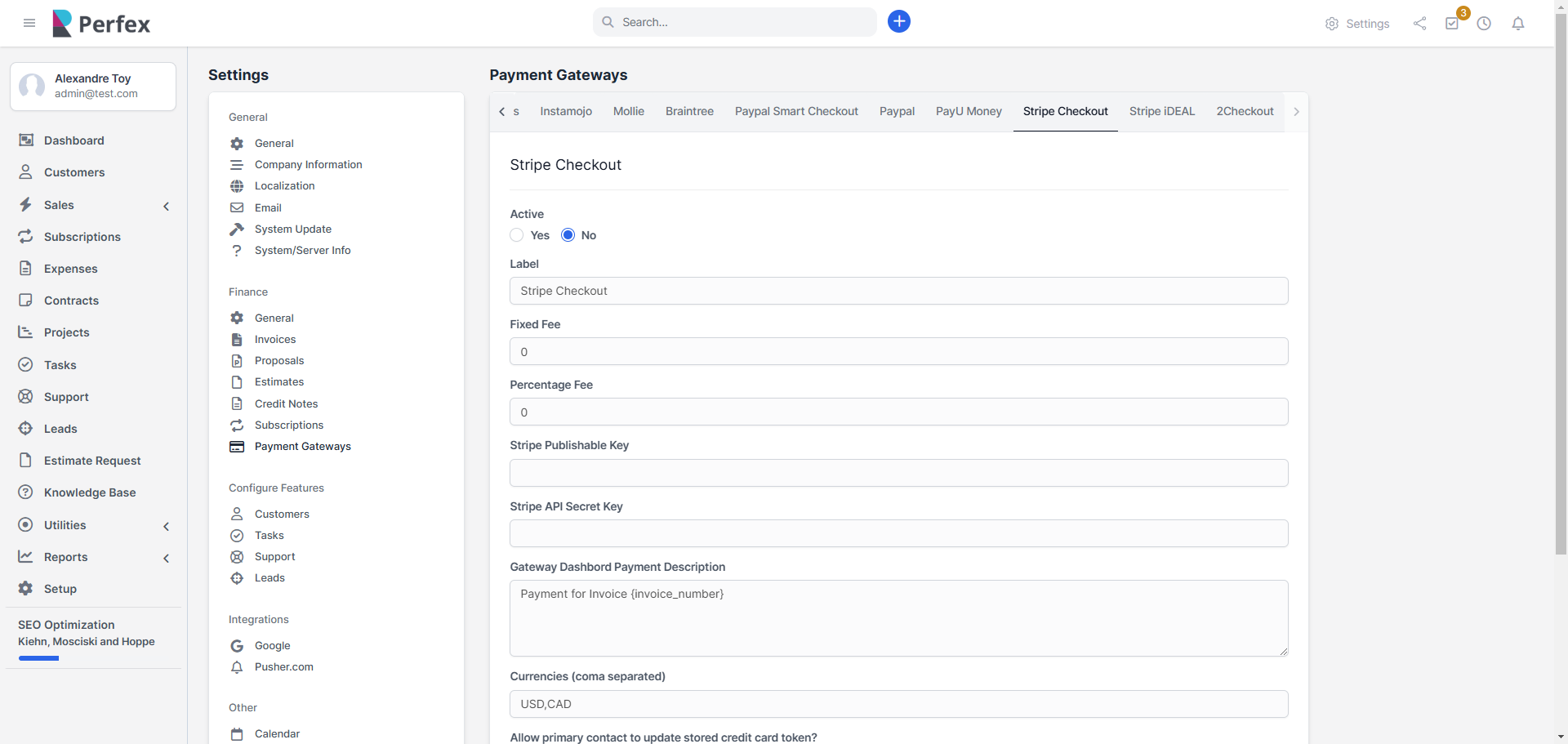Click the Alexandre Toy profile avatar

tap(32, 86)
